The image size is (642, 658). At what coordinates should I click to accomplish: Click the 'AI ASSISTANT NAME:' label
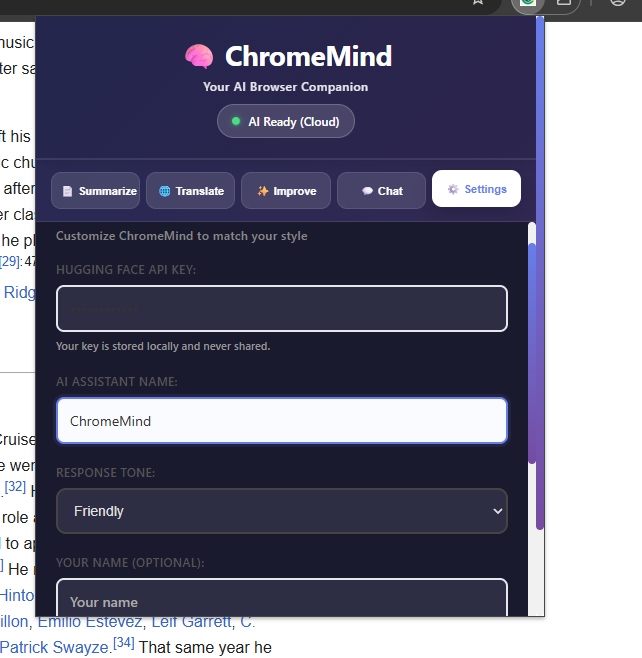point(117,382)
